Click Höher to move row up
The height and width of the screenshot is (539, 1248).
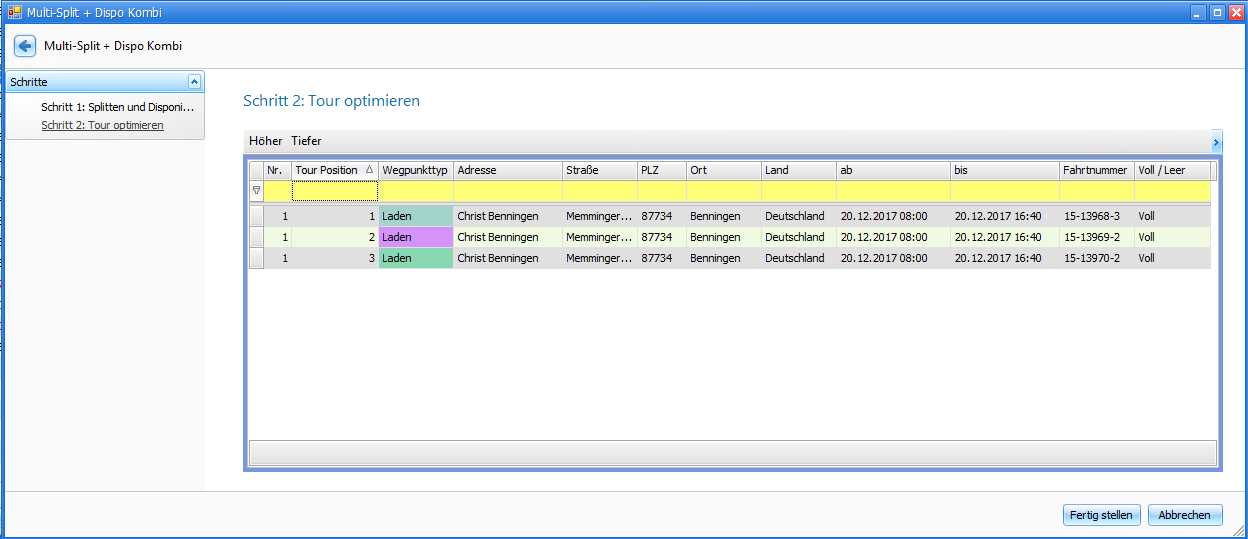click(265, 141)
